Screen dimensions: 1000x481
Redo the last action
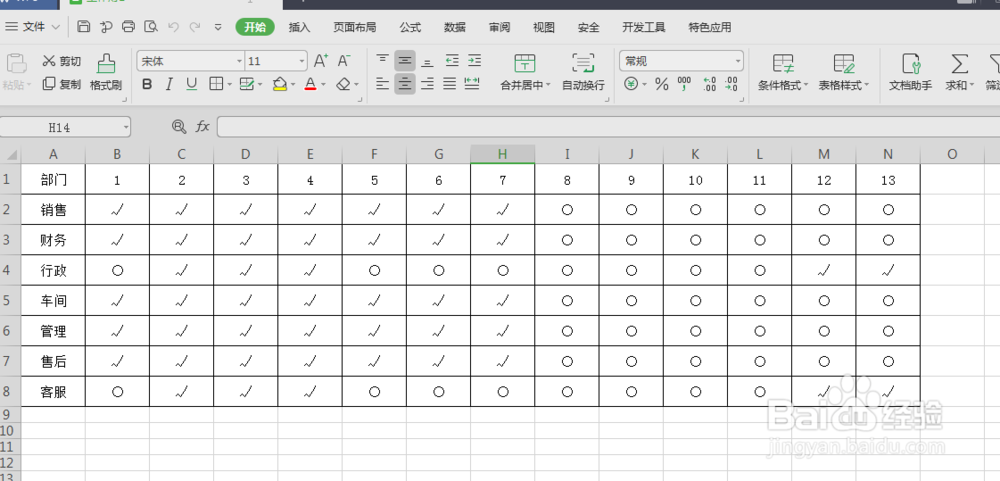195,27
